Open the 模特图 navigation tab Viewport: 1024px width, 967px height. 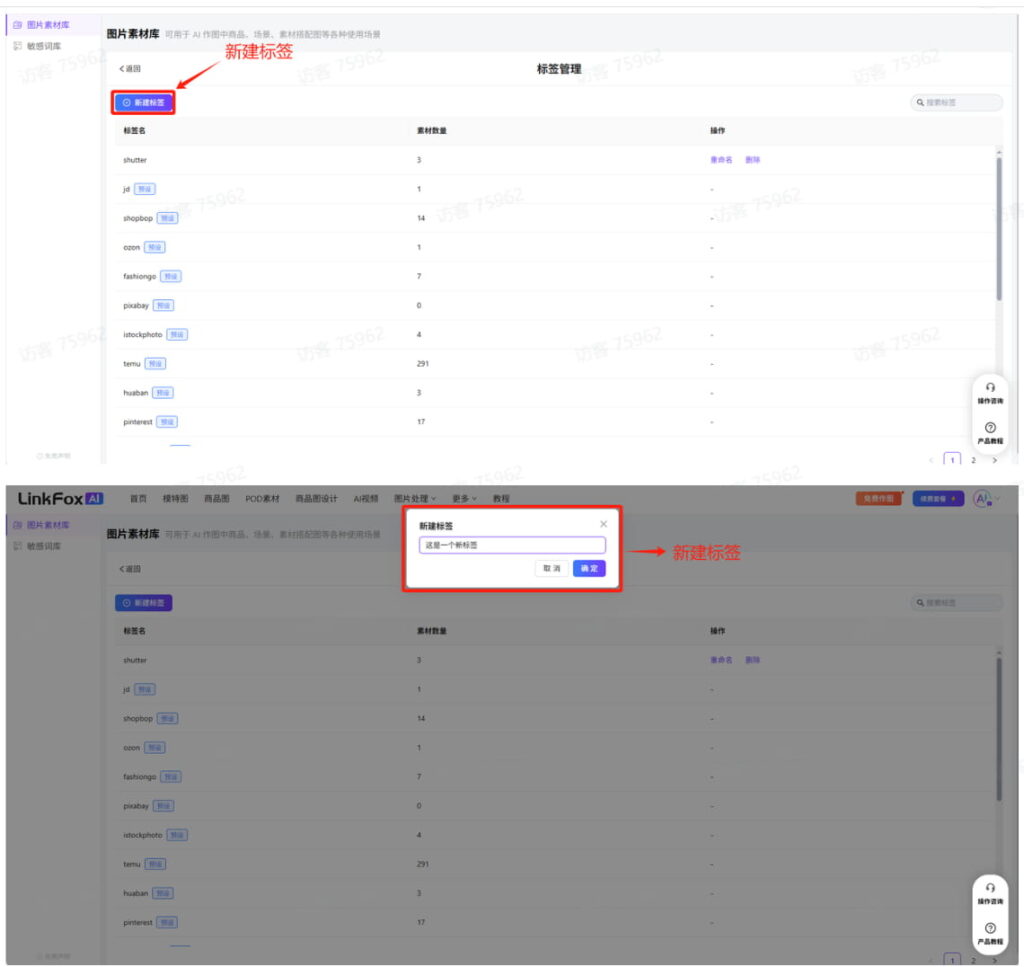(175, 498)
